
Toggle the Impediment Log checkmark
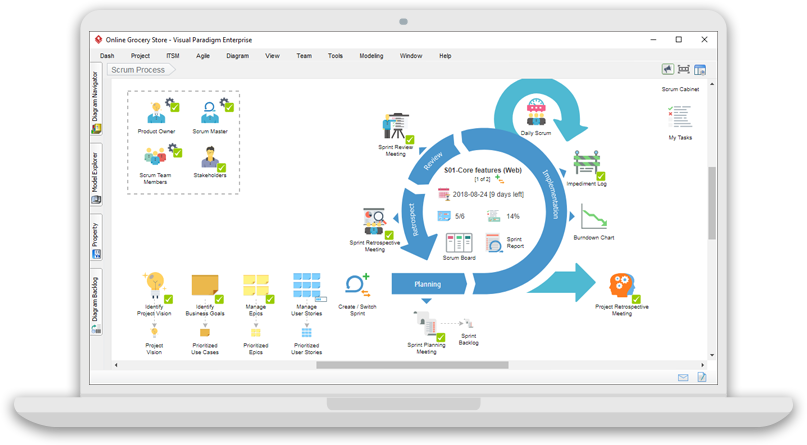[x=601, y=176]
